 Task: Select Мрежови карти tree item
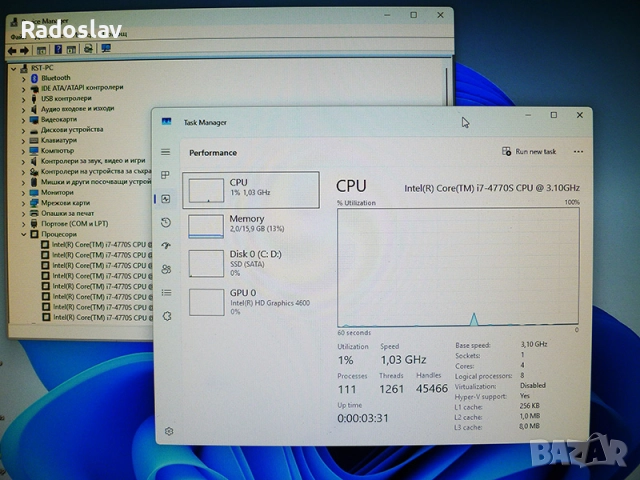pos(65,203)
